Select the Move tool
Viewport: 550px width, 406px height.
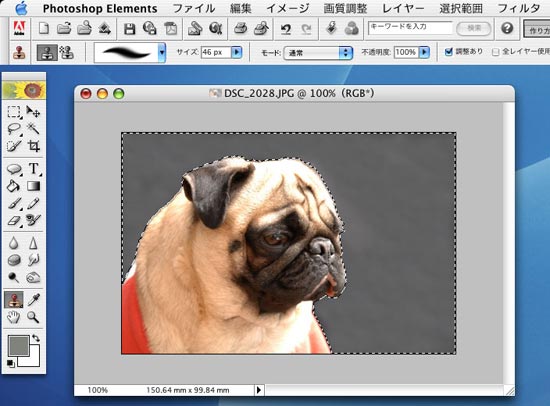33,112
